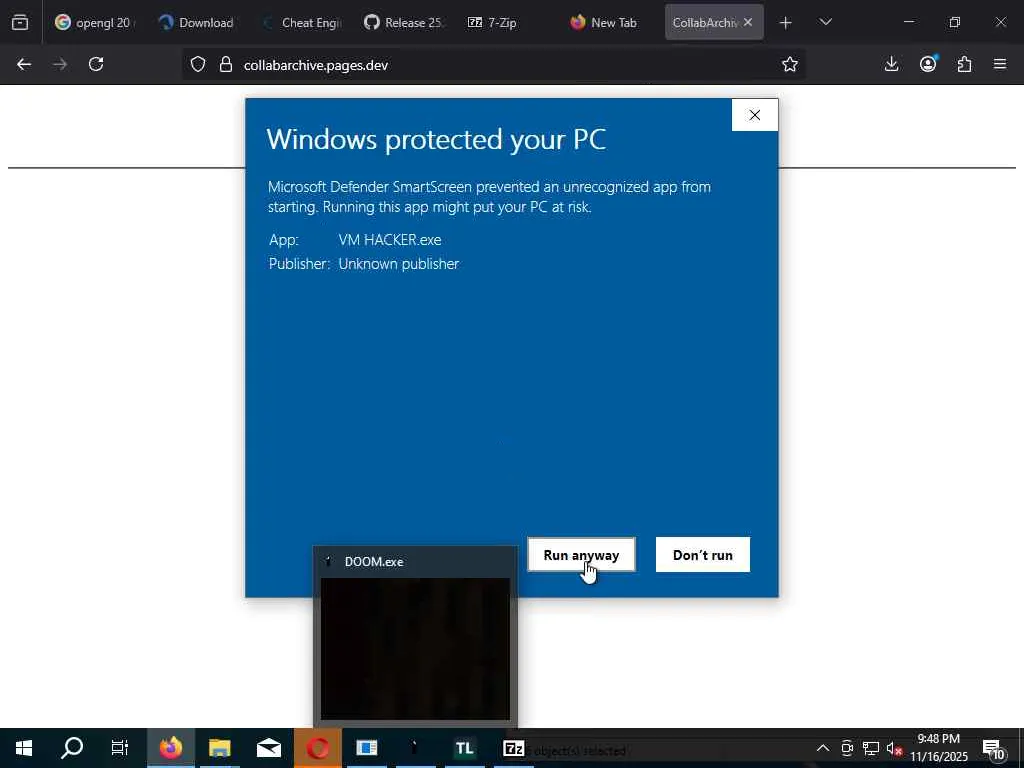Show hidden system tray icons

coord(823,748)
